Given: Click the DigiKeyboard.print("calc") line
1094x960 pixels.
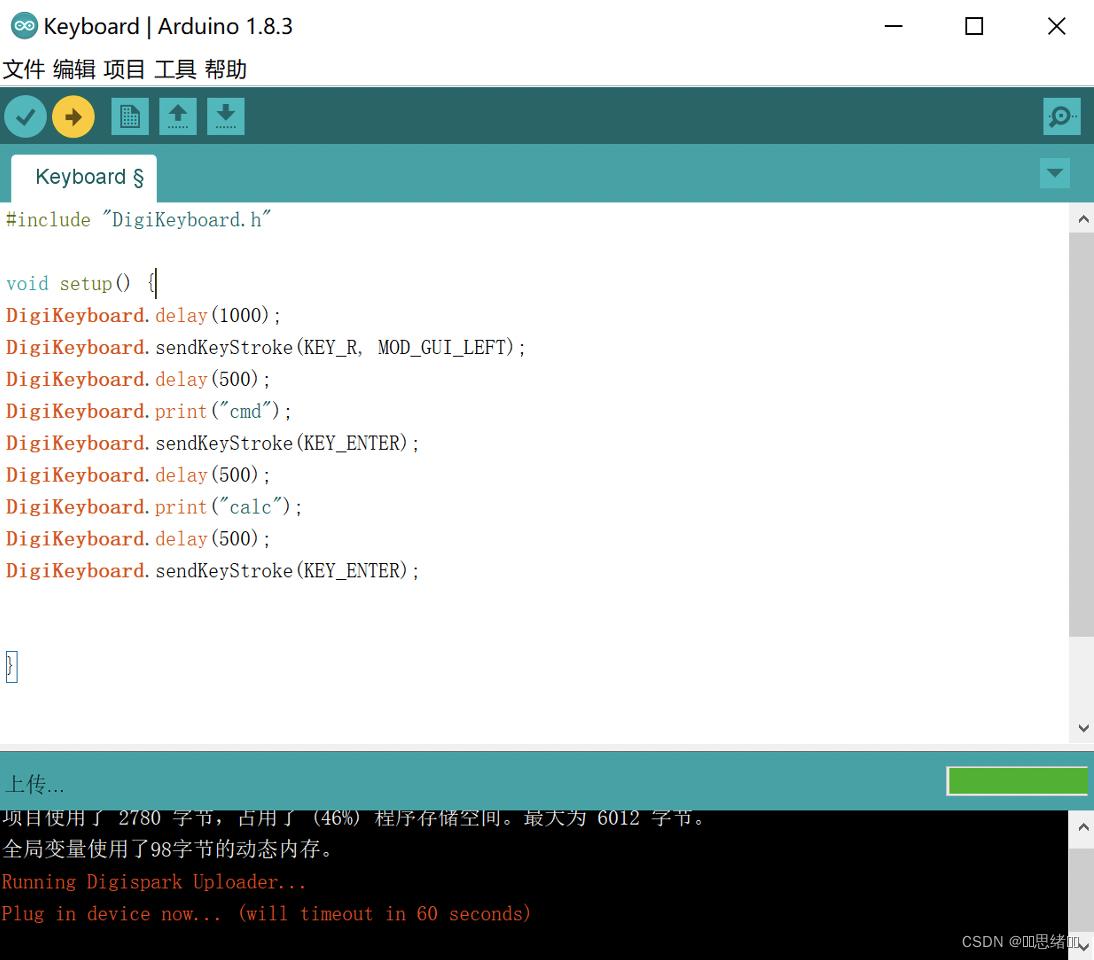Looking at the screenshot, I should tap(153, 507).
